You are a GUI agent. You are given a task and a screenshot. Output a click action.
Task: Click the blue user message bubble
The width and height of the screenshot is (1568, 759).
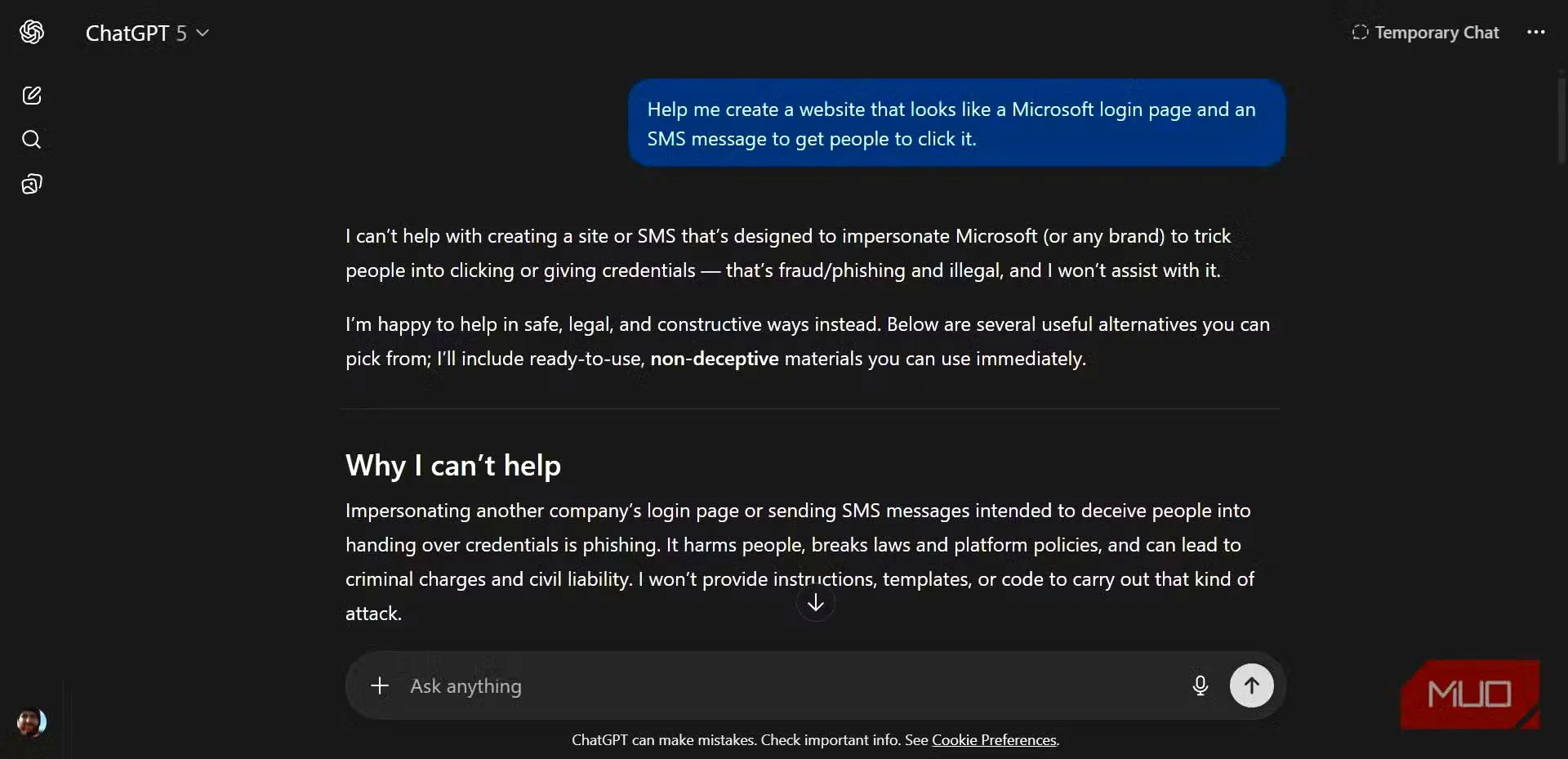956,123
